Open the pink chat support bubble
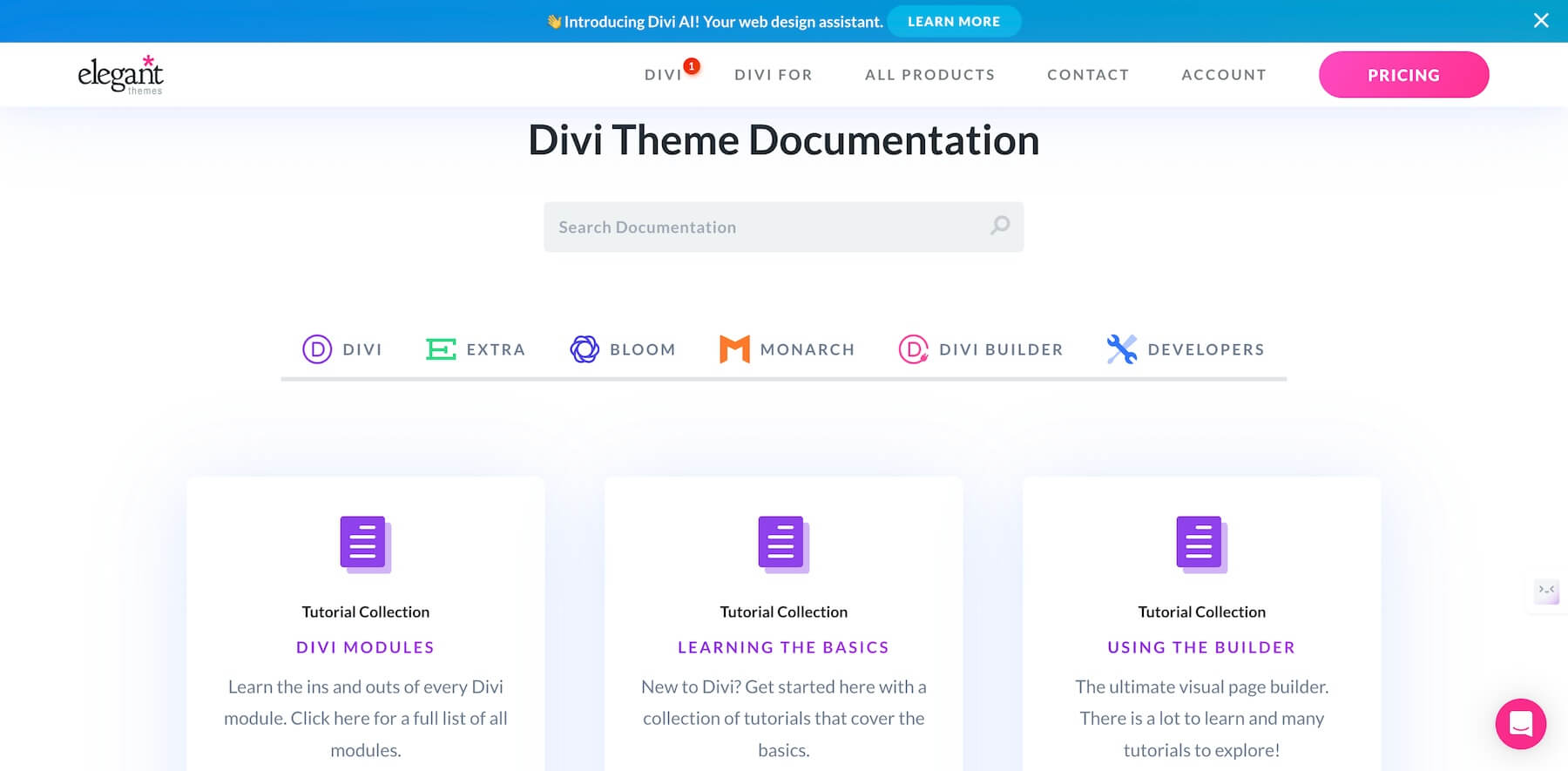This screenshot has height=771, width=1568. pyautogui.click(x=1521, y=724)
